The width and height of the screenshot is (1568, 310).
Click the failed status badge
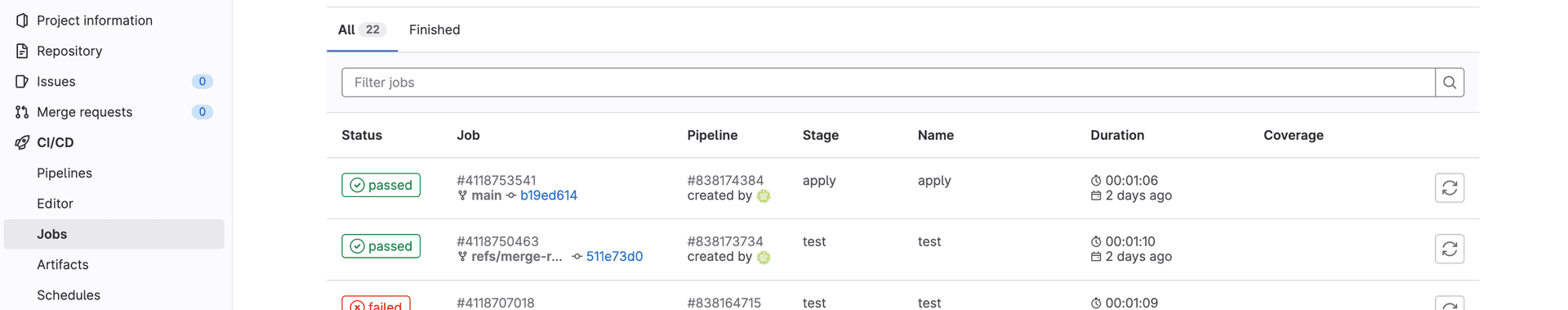click(376, 303)
